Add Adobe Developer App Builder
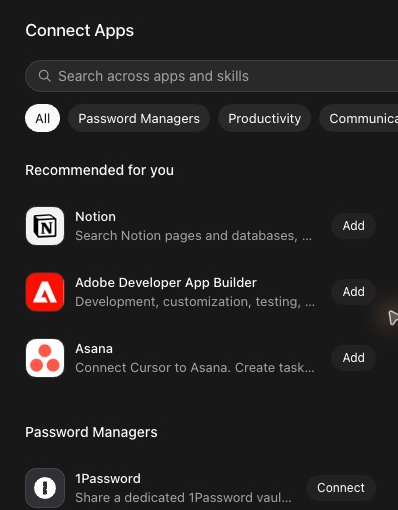398x510 pixels. point(353,292)
